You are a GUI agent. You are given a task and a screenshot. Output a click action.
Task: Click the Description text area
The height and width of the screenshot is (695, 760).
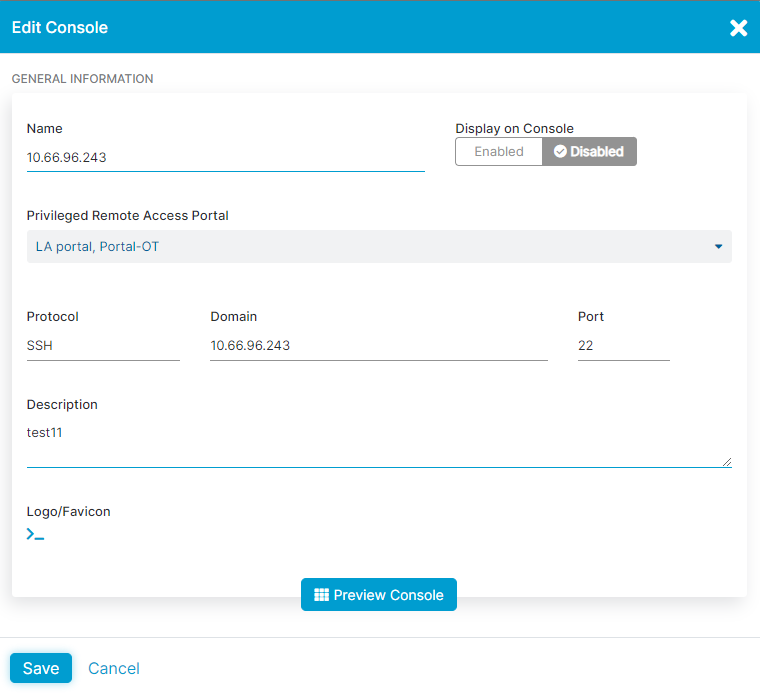(x=379, y=443)
